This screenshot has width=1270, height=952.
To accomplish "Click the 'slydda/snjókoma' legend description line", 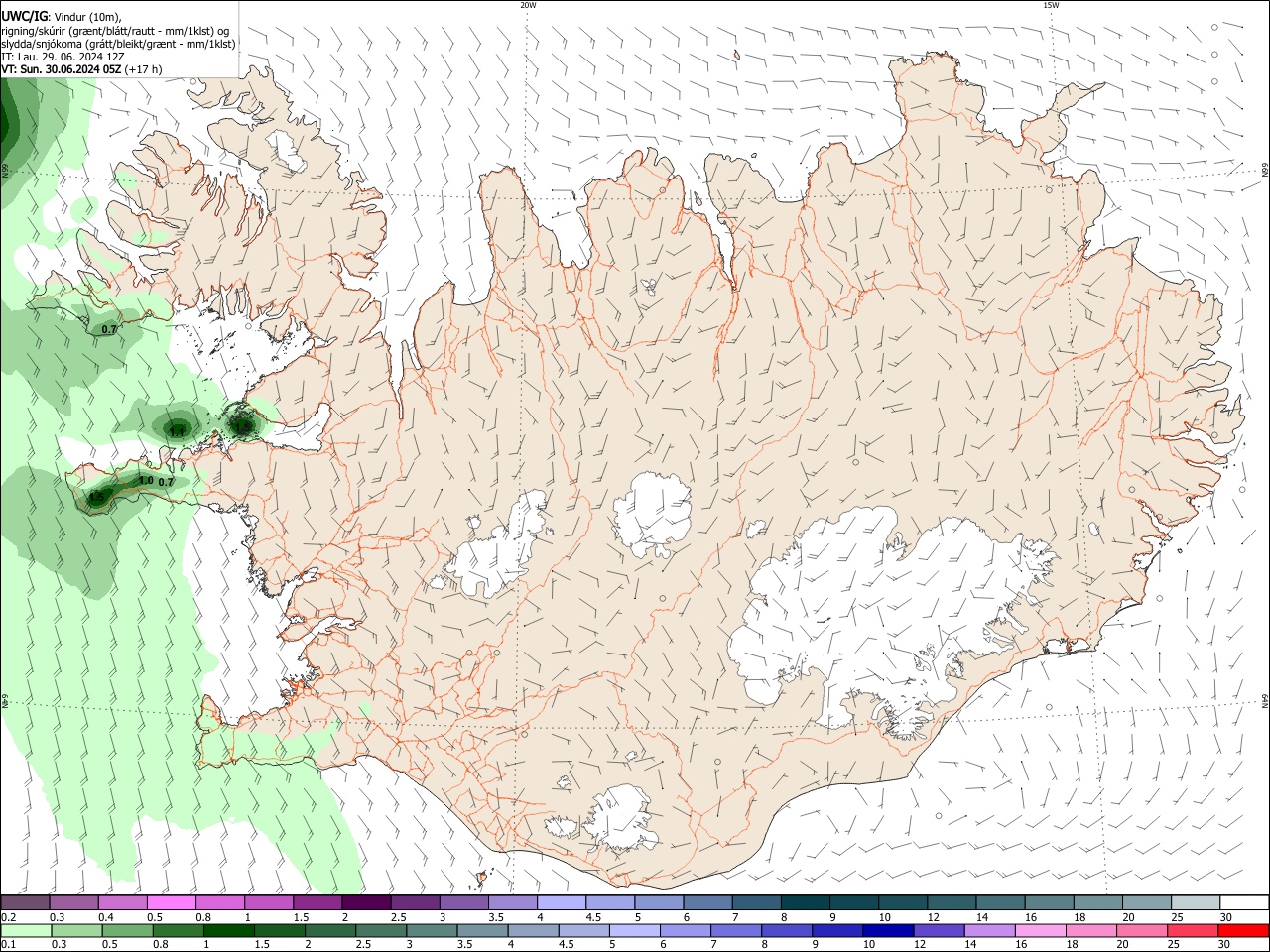I will click(118, 44).
